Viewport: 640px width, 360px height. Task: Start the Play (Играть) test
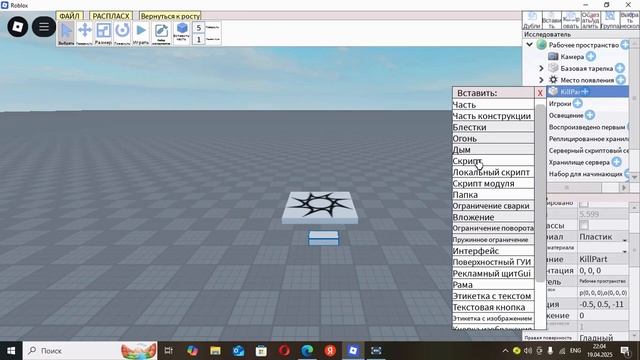click(x=141, y=33)
